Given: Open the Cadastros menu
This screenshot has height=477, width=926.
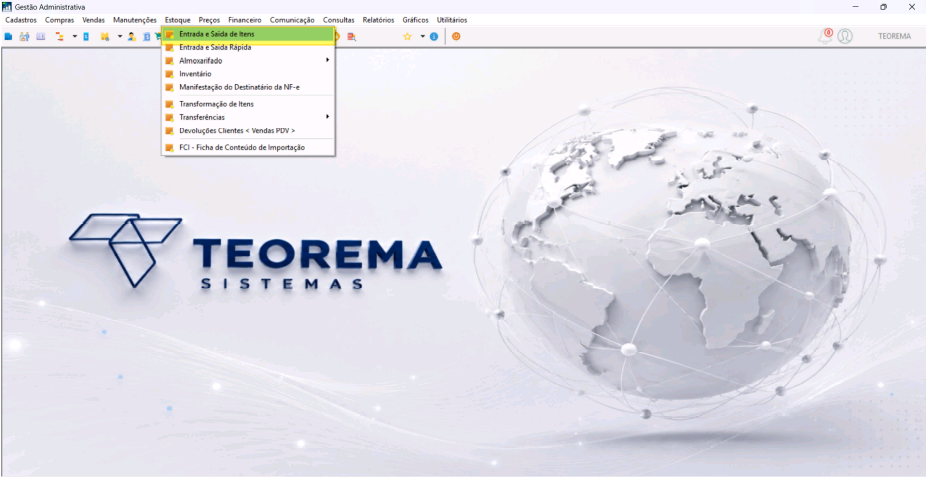Looking at the screenshot, I should (x=21, y=20).
